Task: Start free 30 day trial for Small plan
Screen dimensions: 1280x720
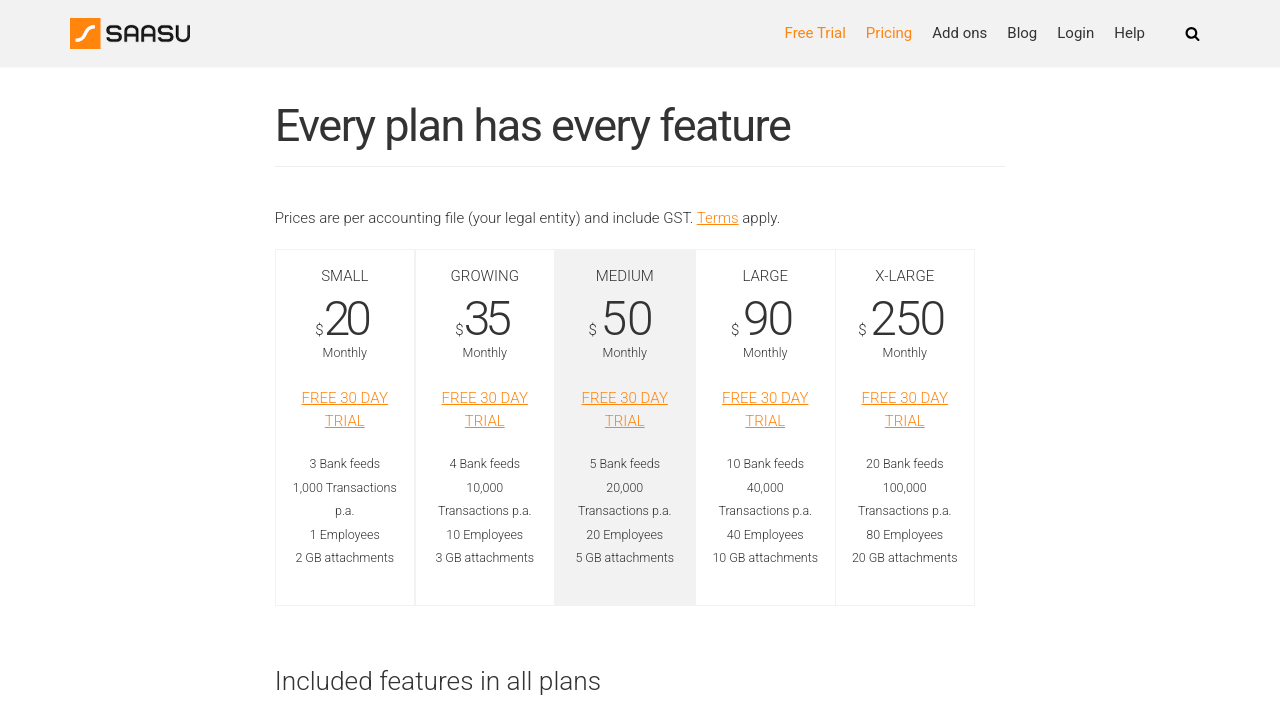Action: point(345,409)
